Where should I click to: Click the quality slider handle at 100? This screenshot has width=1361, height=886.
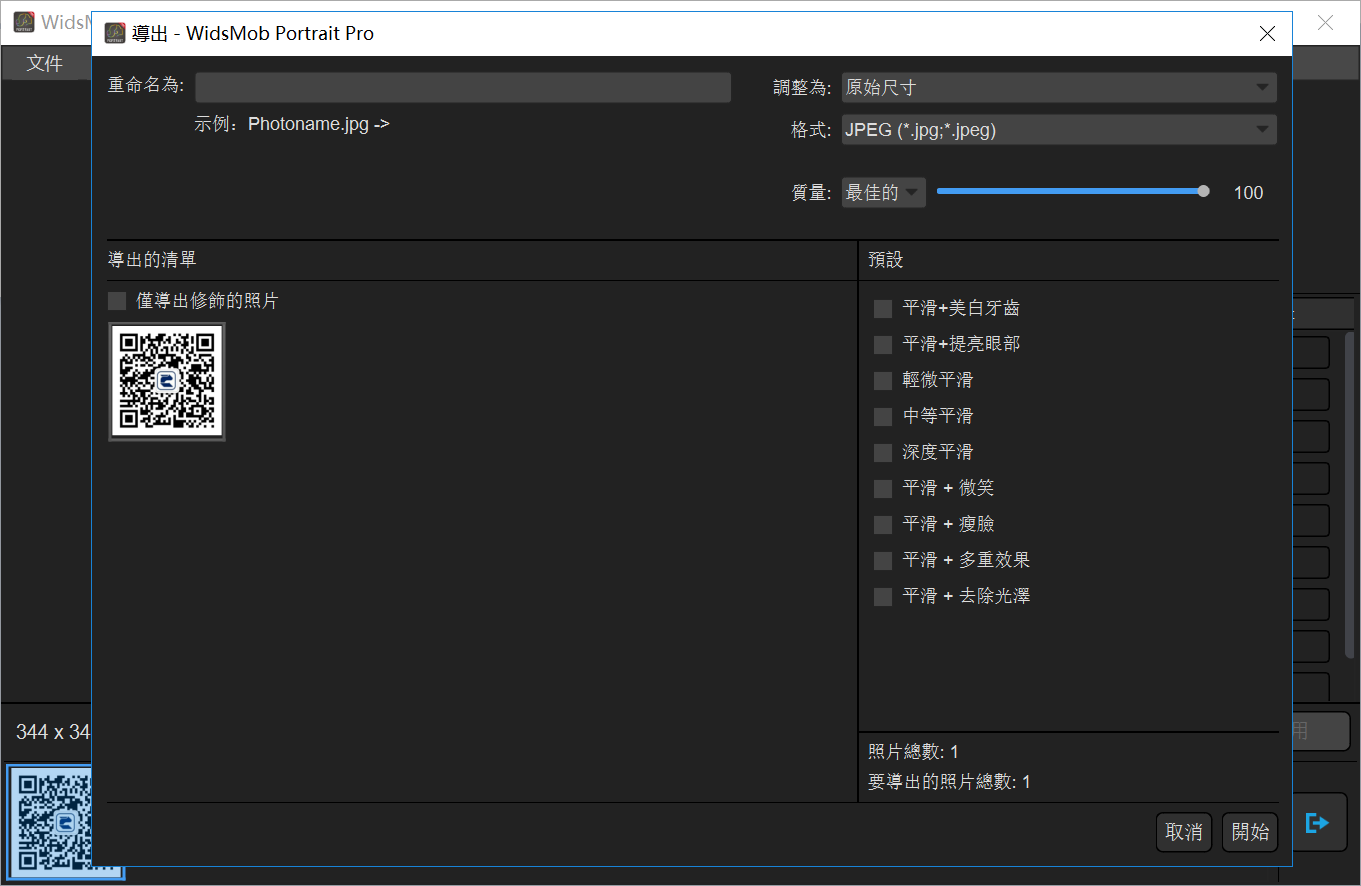tap(1203, 191)
